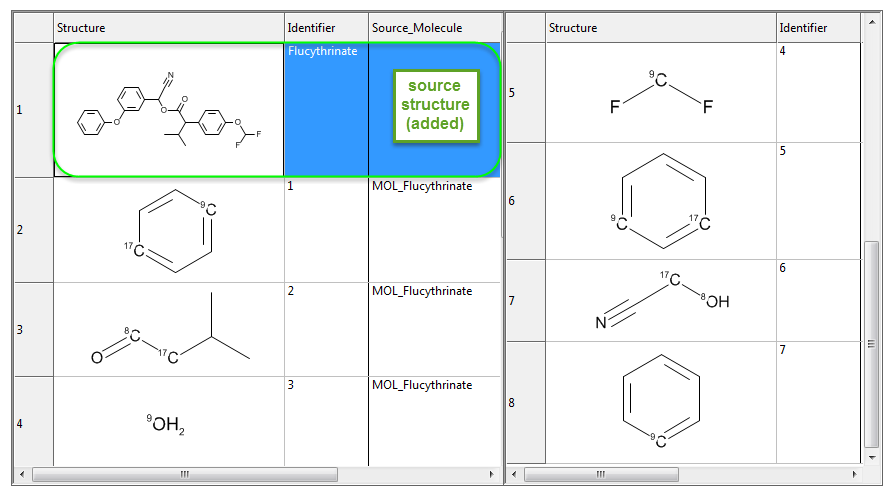Select the Flucythrinate identifier cell

(326, 110)
